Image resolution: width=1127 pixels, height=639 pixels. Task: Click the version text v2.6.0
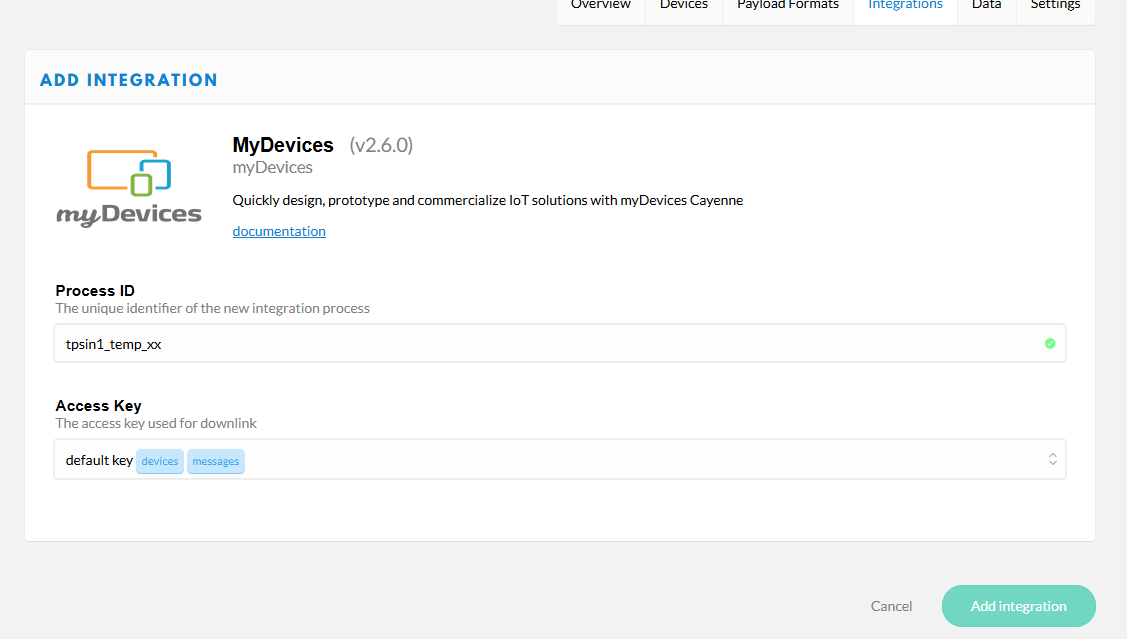coord(381,145)
